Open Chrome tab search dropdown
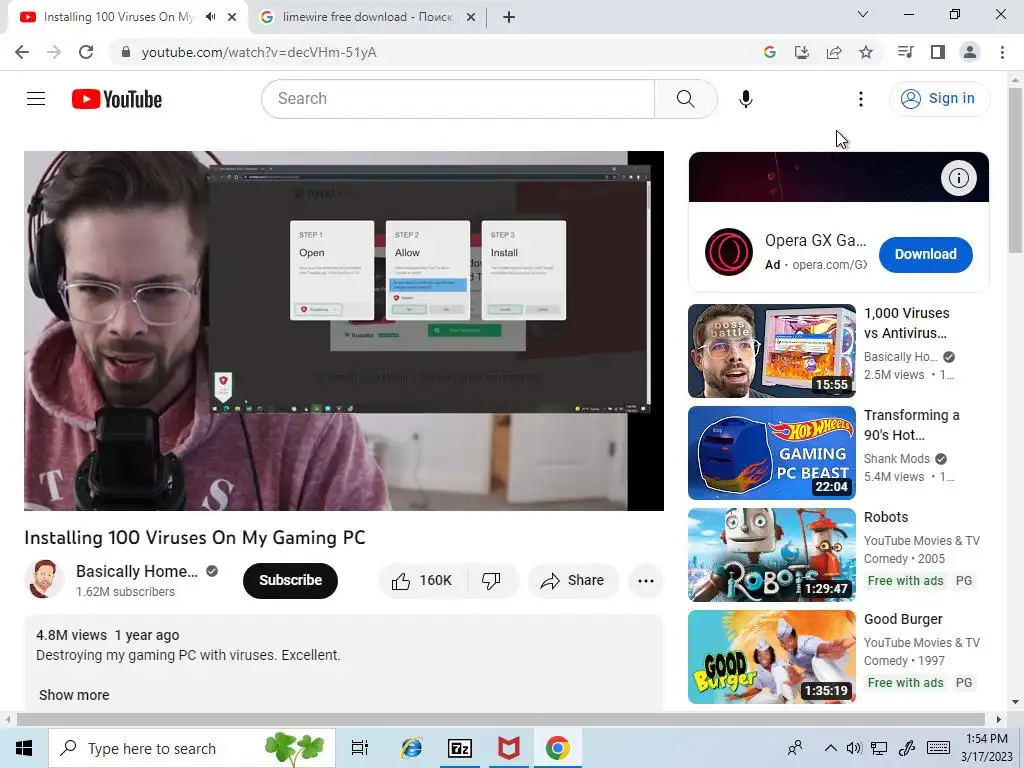Image resolution: width=1024 pixels, height=768 pixels. [x=863, y=14]
